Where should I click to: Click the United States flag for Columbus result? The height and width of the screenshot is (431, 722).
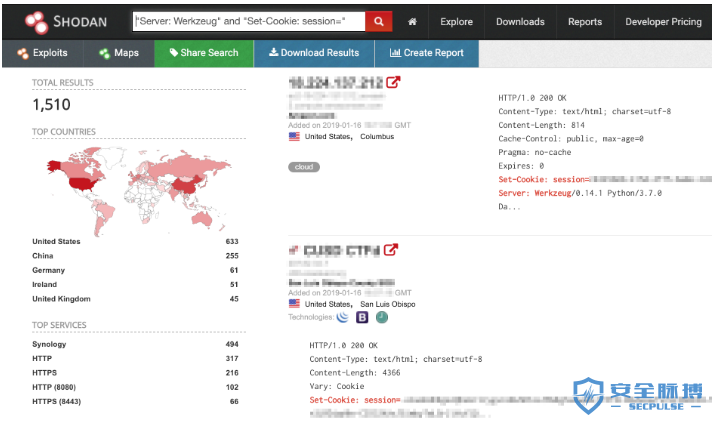tap(294, 136)
